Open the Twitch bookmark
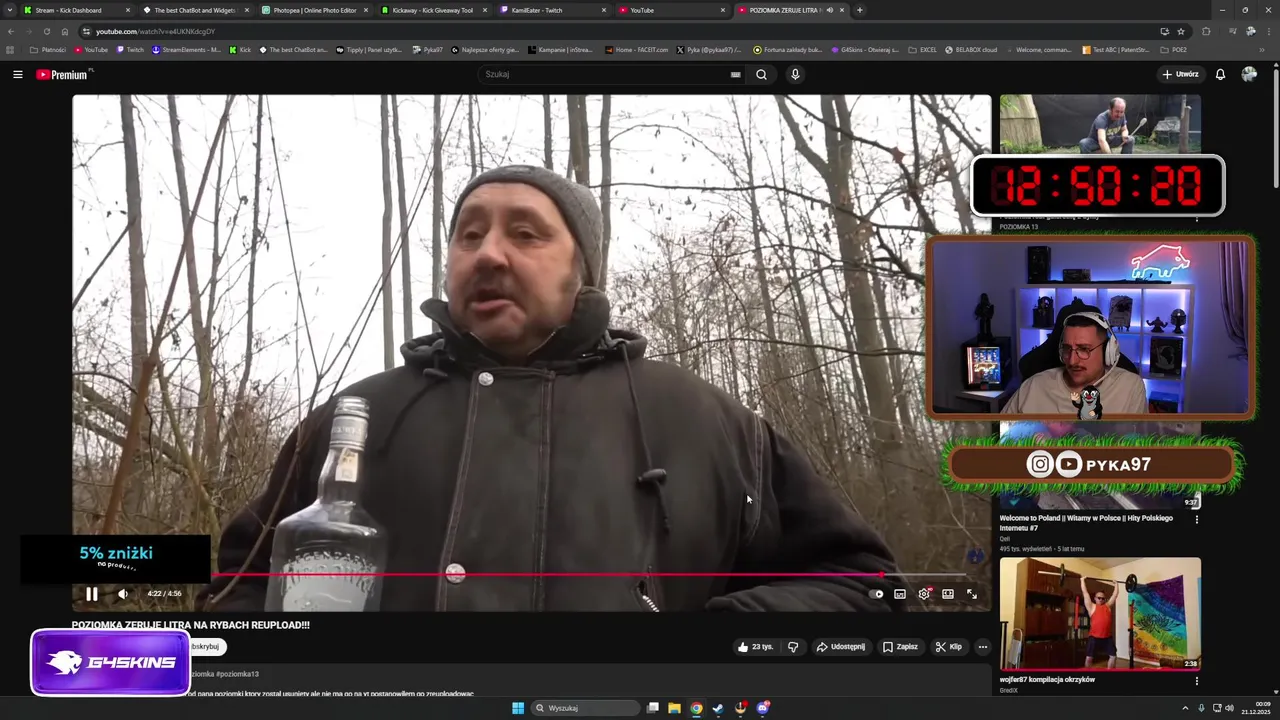Viewport: 1280px width, 720px height. pyautogui.click(x=130, y=49)
